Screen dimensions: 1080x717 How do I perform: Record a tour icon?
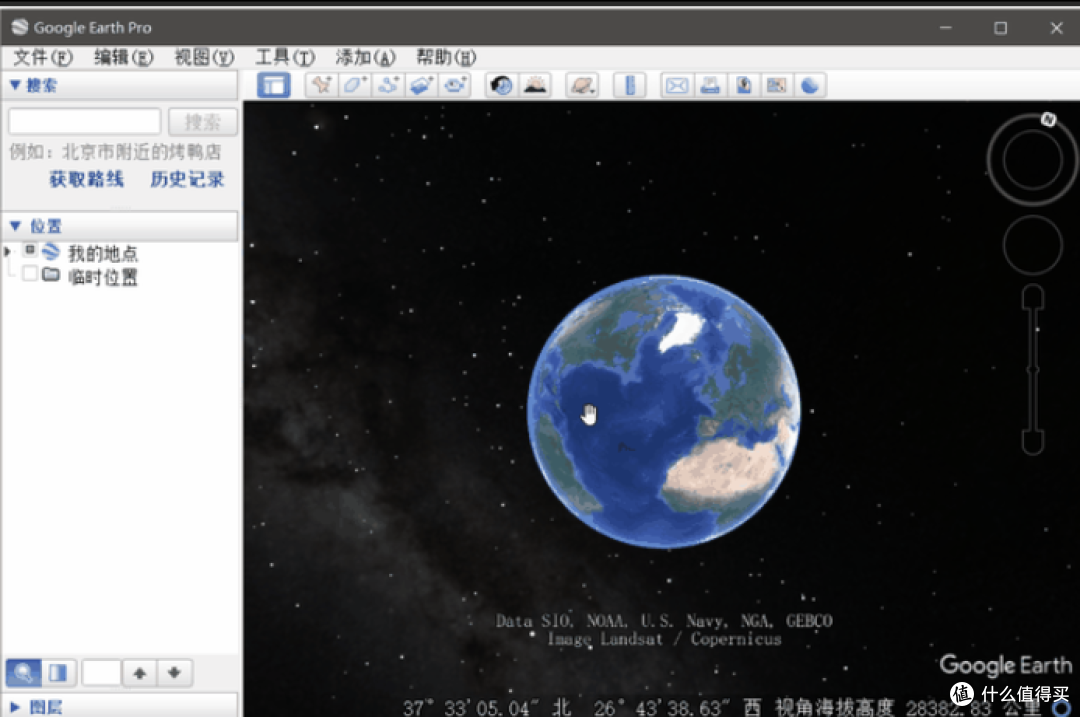pyautogui.click(x=455, y=85)
